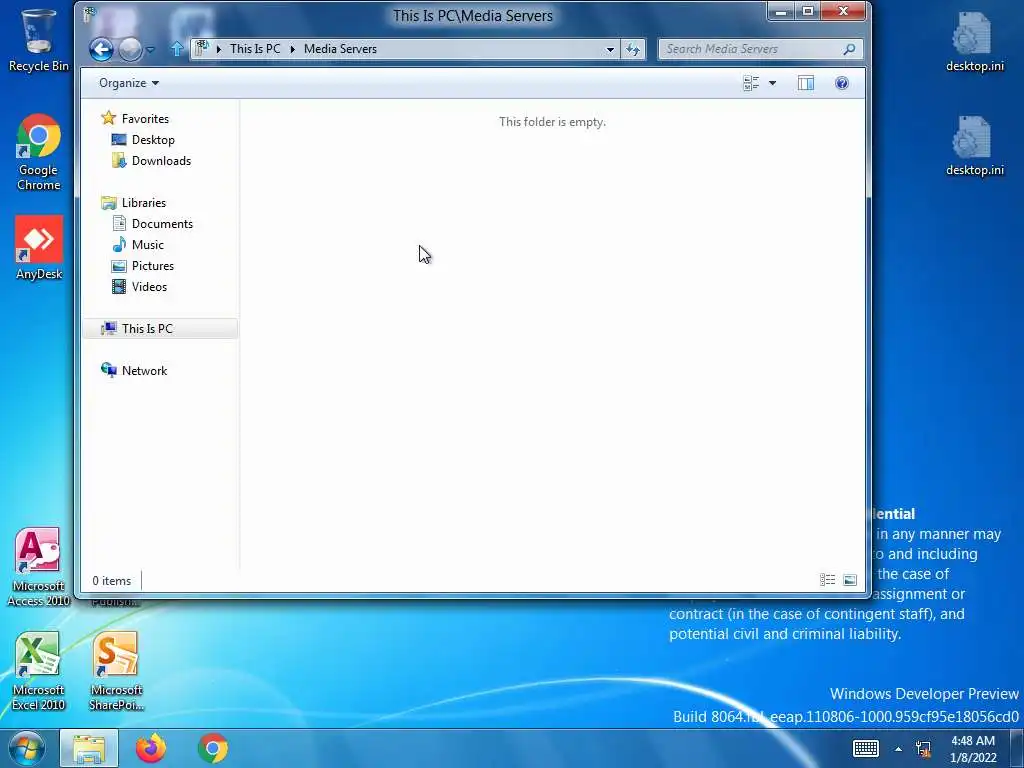The image size is (1024, 768).
Task: Click the search magnifier icon
Action: tap(849, 49)
